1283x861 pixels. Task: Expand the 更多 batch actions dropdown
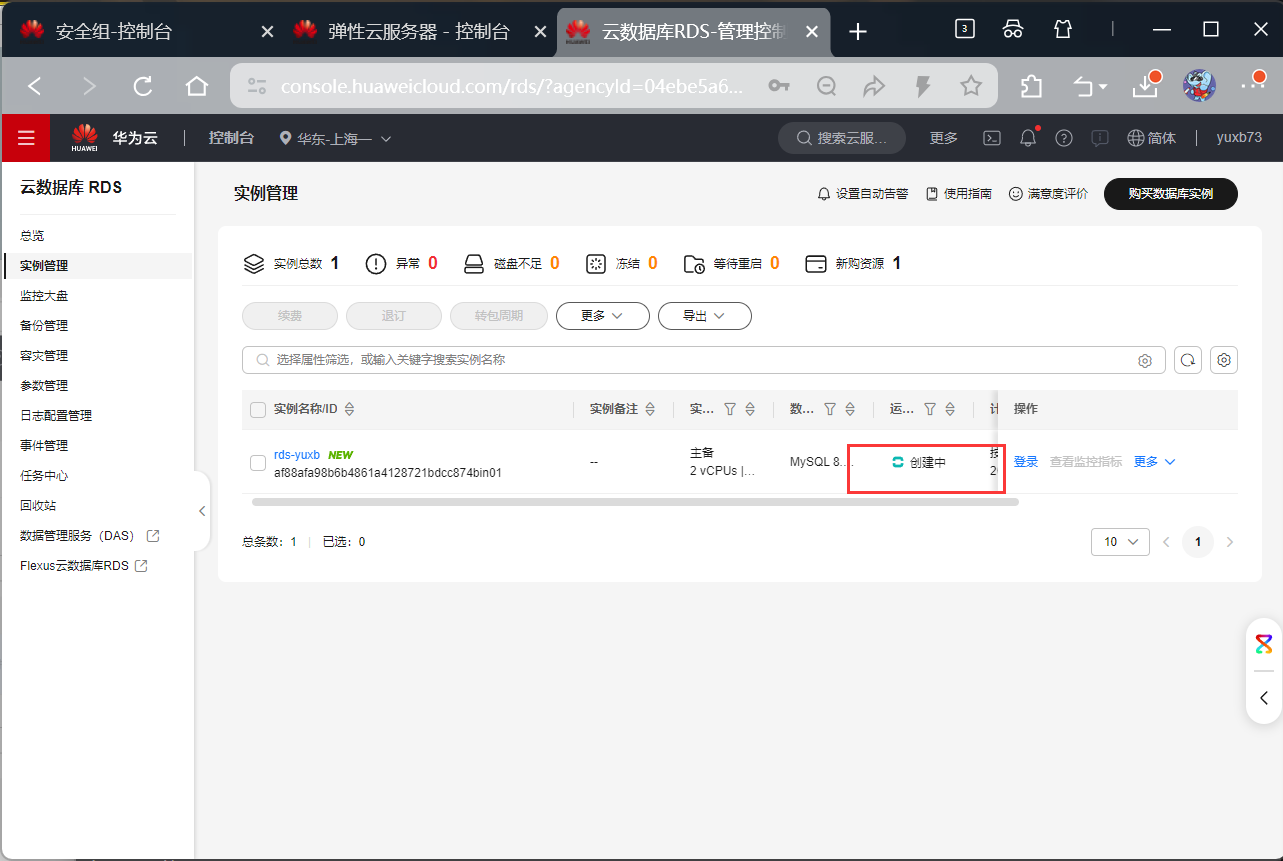coord(603,316)
